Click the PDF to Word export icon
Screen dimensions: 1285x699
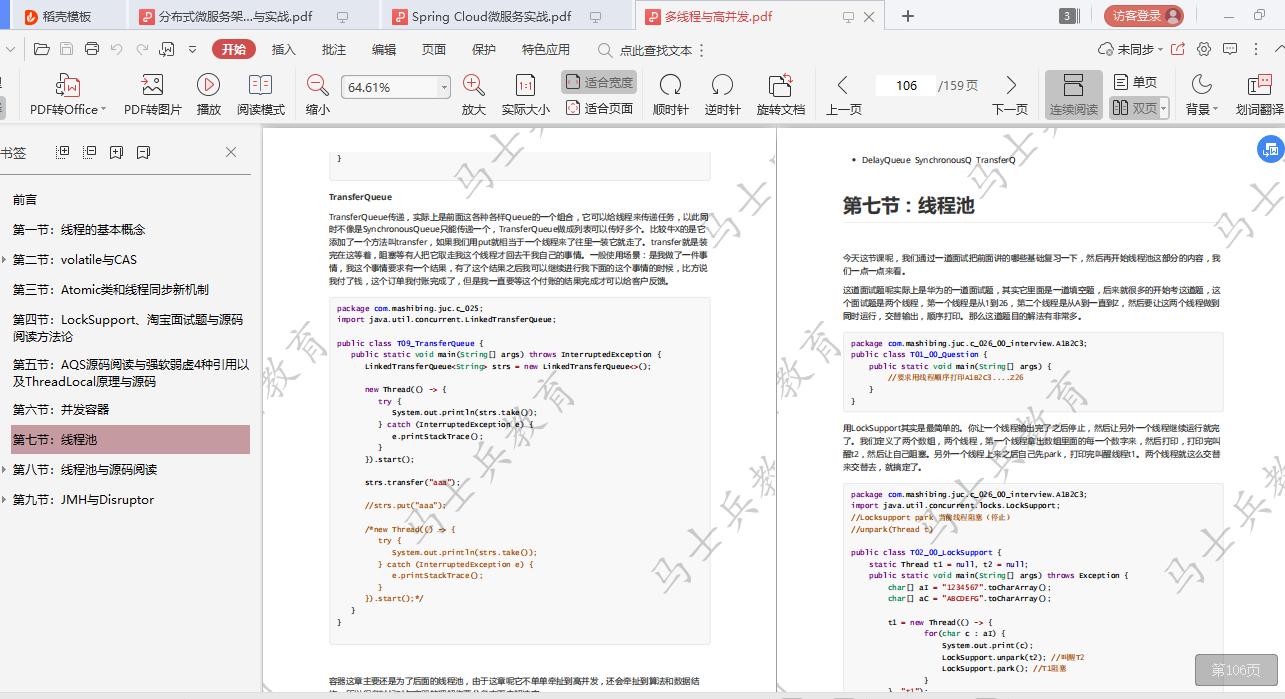(x=167, y=49)
